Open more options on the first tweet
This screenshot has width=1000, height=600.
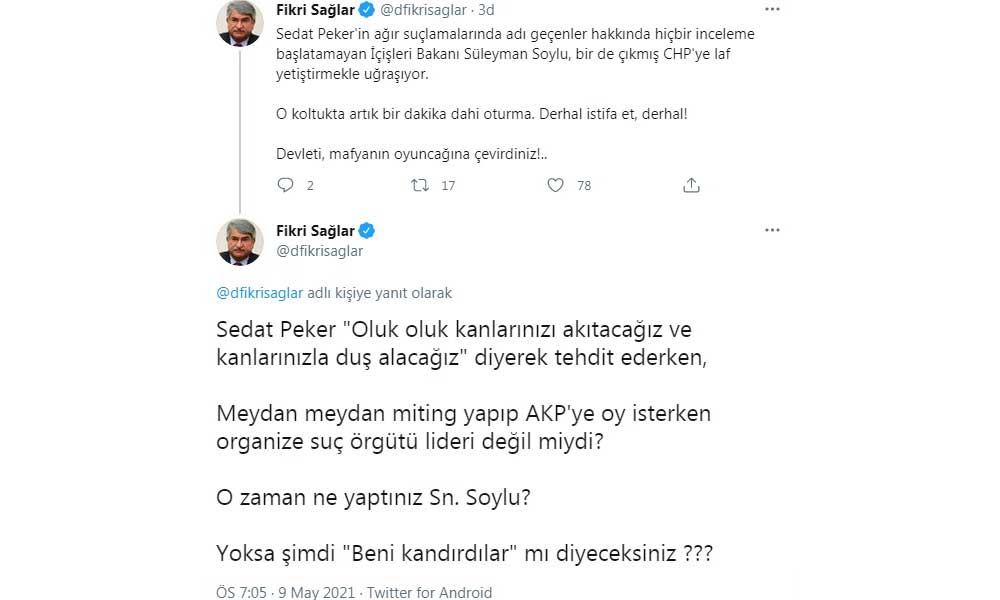(x=771, y=10)
